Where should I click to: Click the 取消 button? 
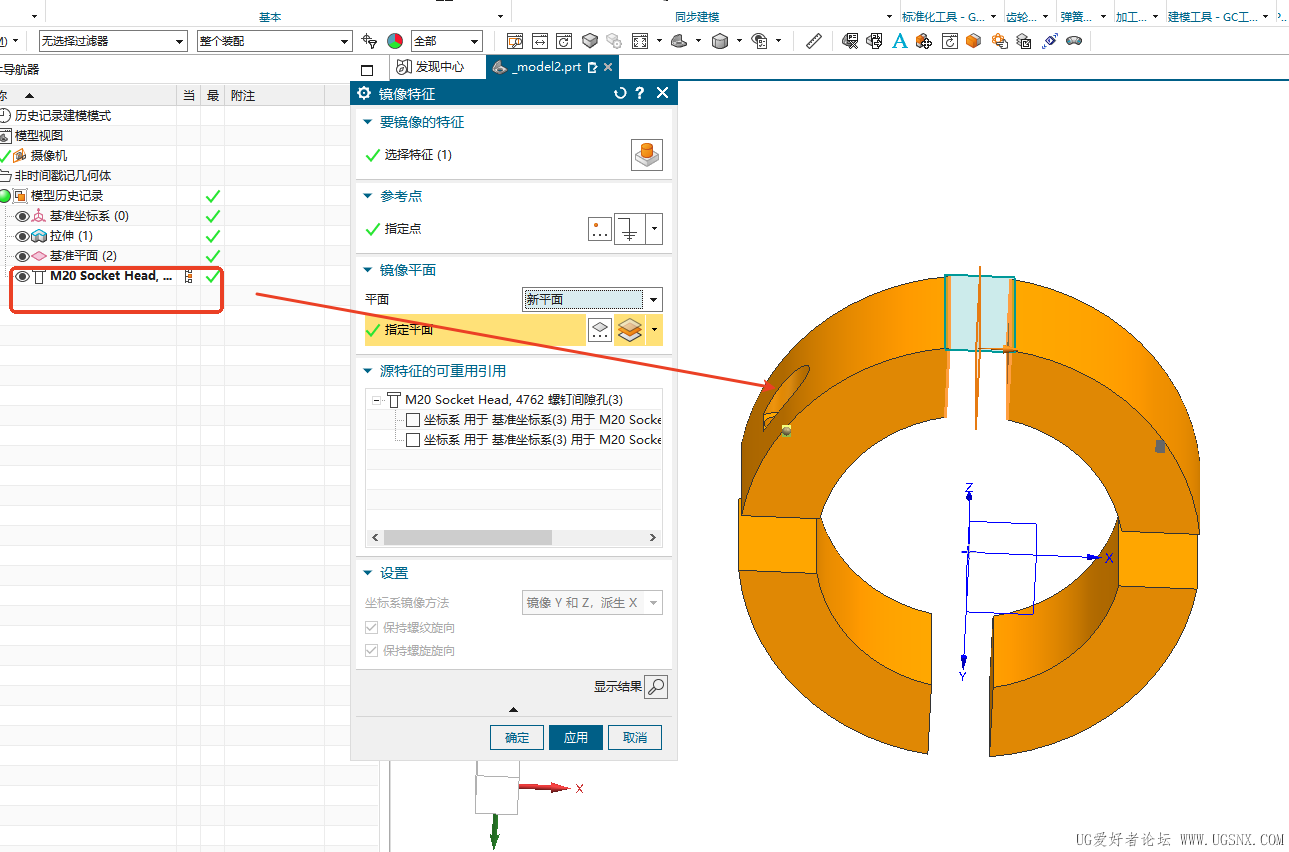[635, 738]
